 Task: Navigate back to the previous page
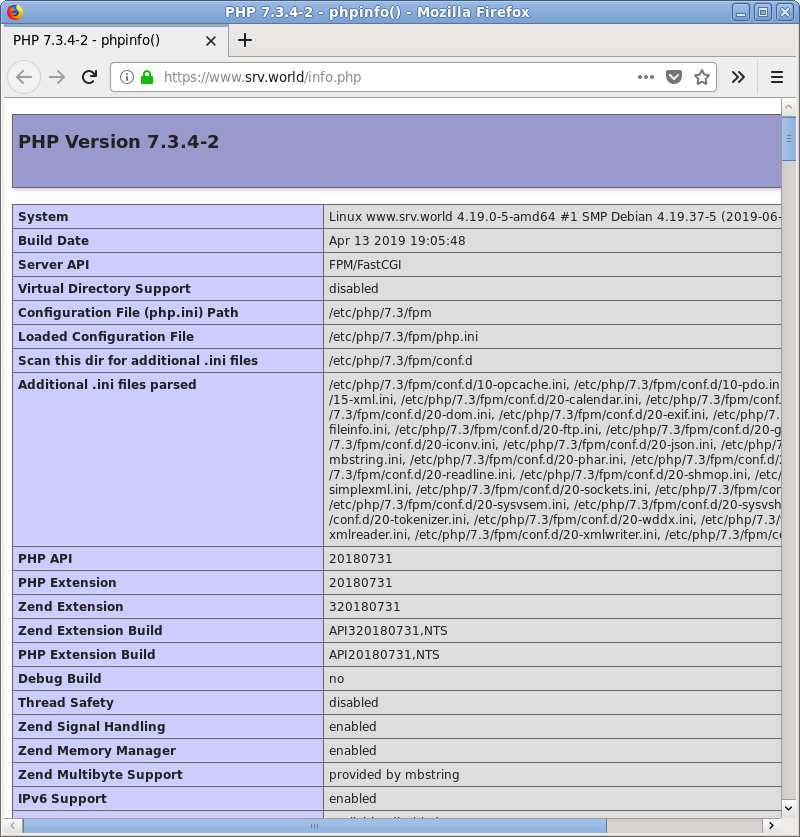pos(24,77)
